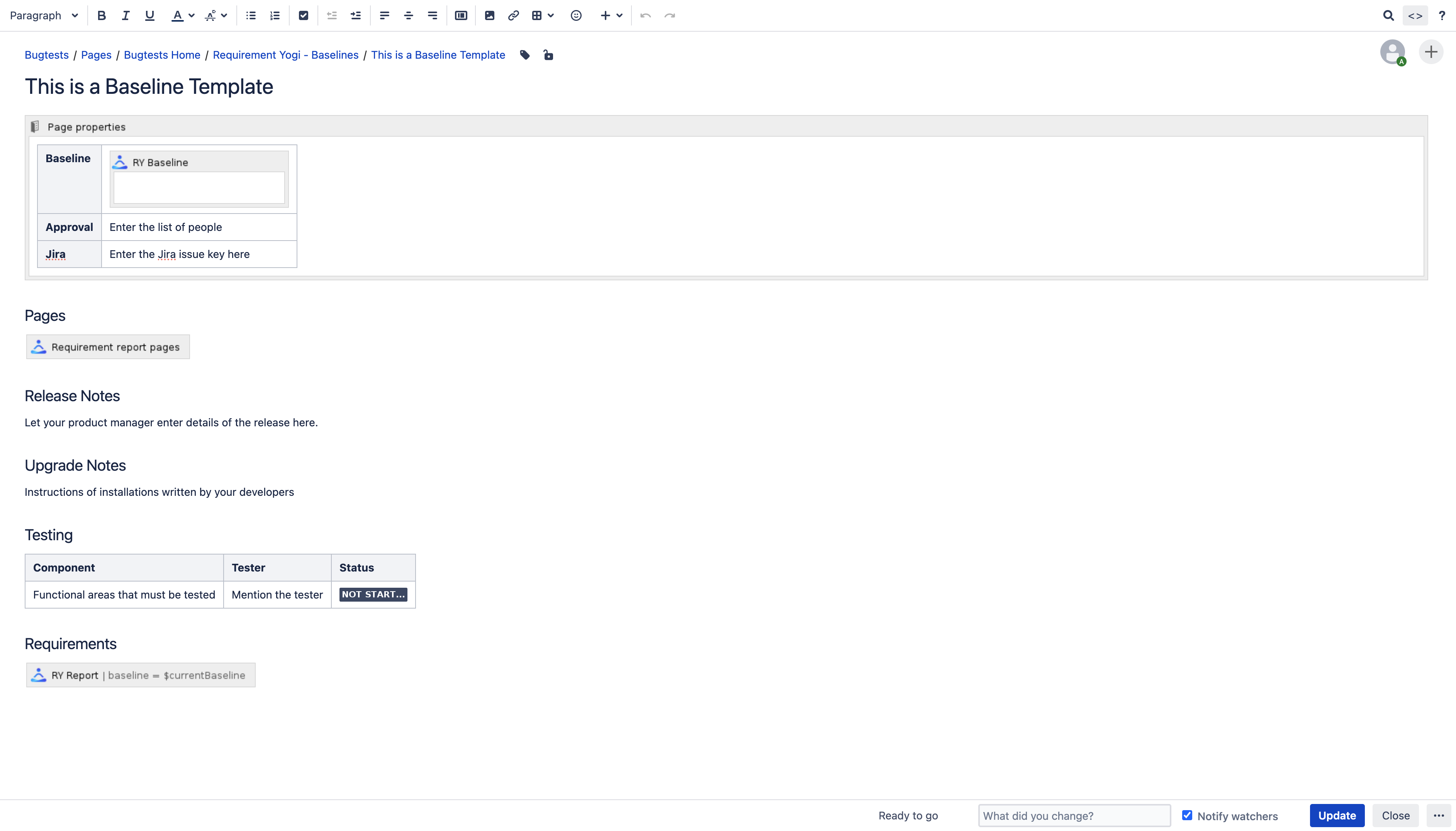The width and height of the screenshot is (1456, 831).
Task: Open search within the editor
Action: [1389, 15]
